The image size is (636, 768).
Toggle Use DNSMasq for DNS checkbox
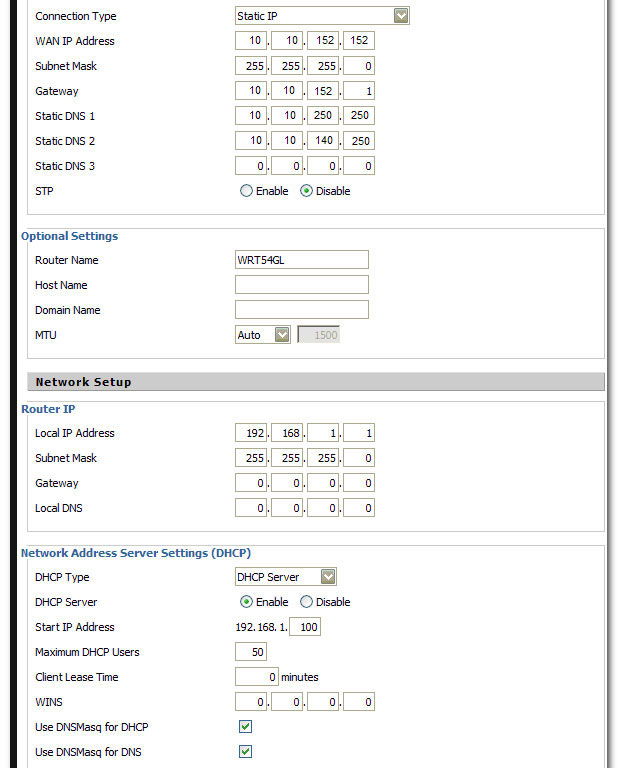[245, 751]
